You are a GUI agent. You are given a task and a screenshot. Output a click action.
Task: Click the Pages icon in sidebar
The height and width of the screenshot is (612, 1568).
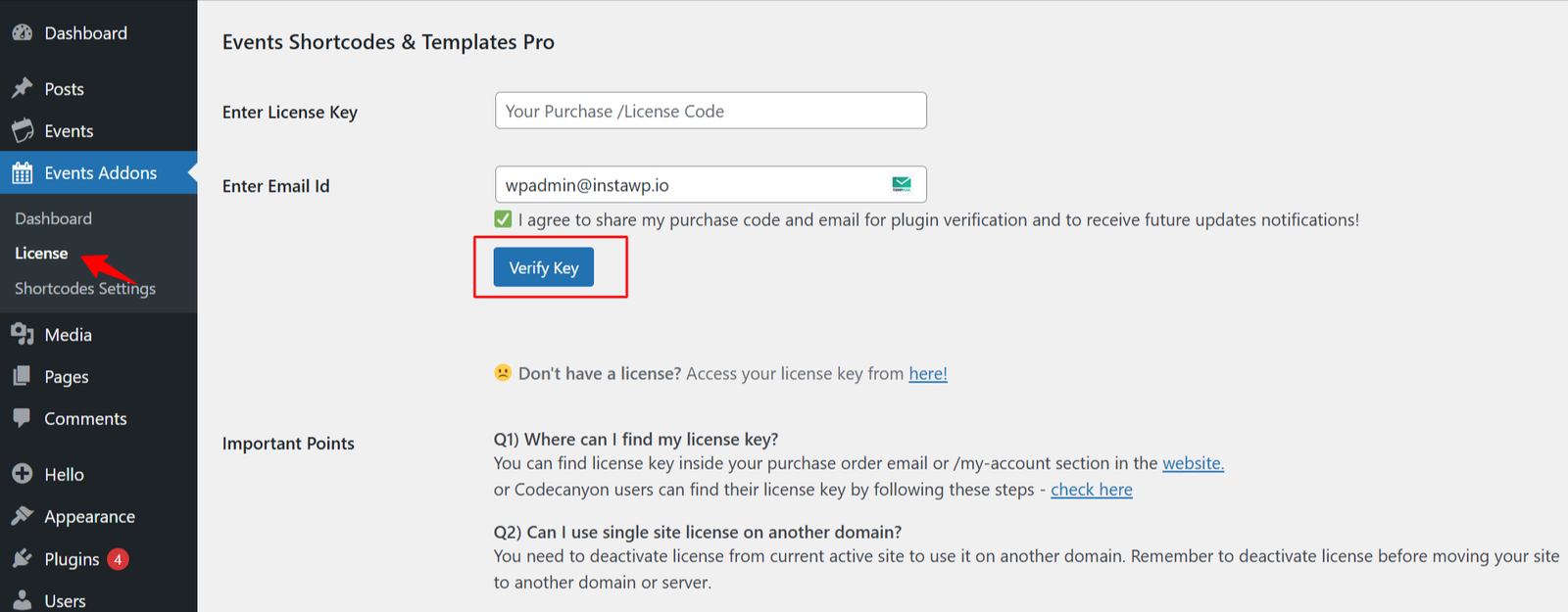[x=23, y=376]
